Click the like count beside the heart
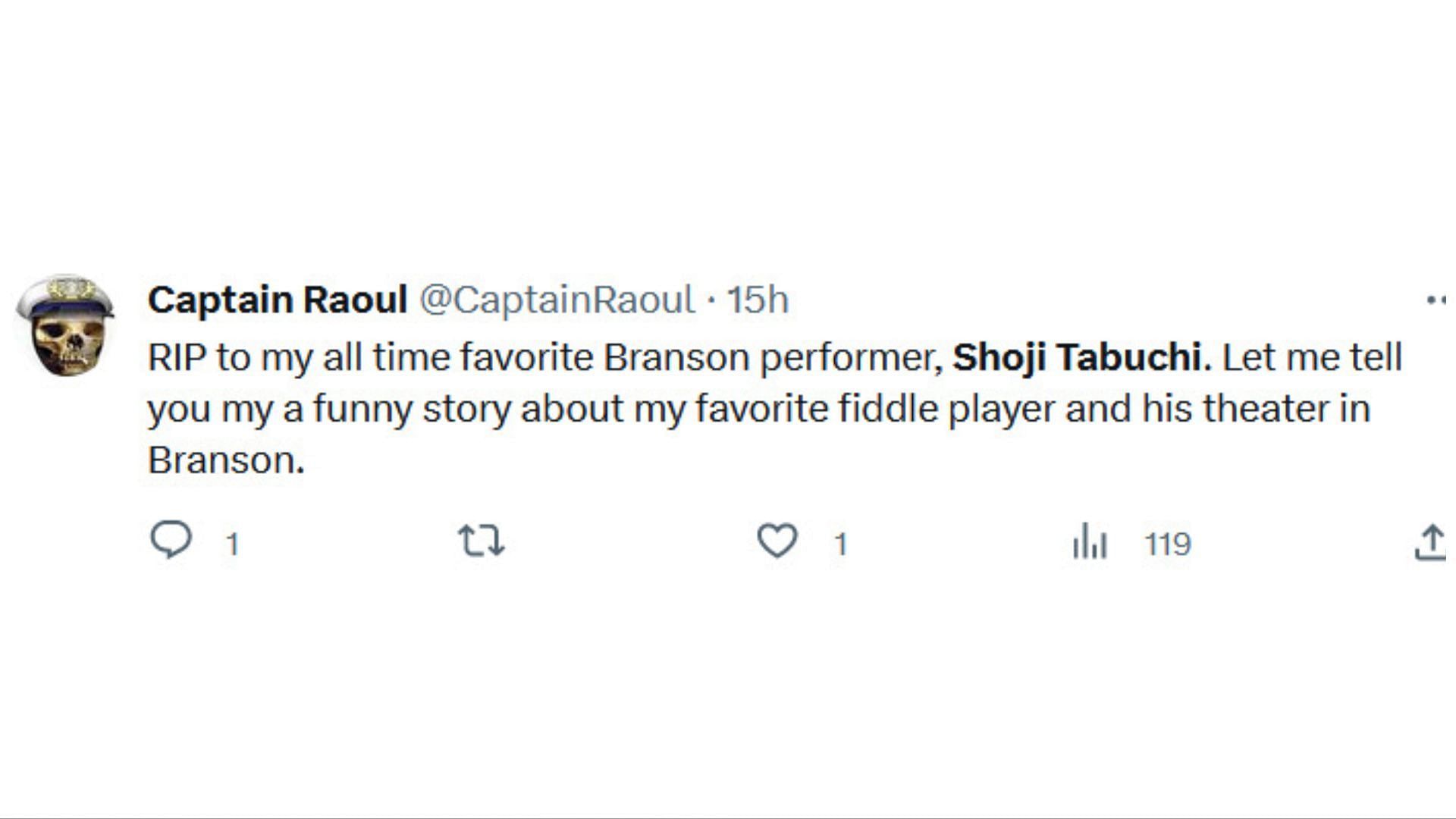 click(x=840, y=544)
